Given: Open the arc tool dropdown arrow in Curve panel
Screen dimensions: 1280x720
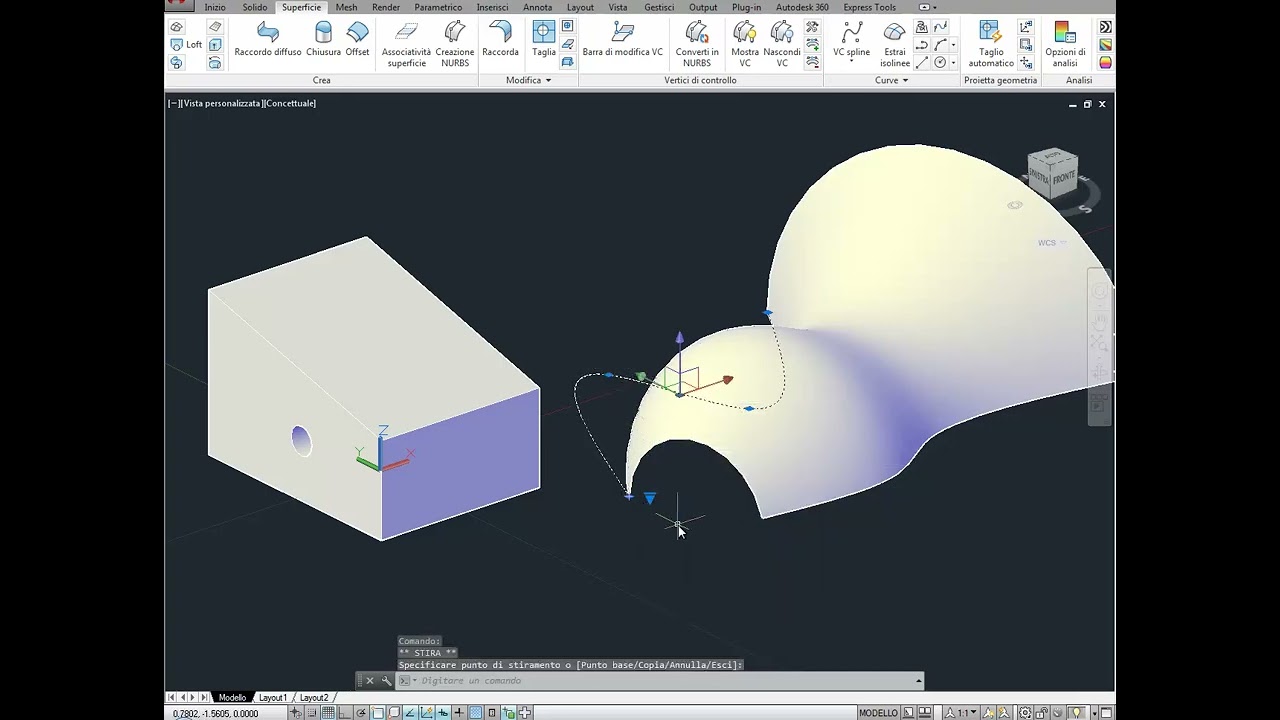Looking at the screenshot, I should coord(953,45).
